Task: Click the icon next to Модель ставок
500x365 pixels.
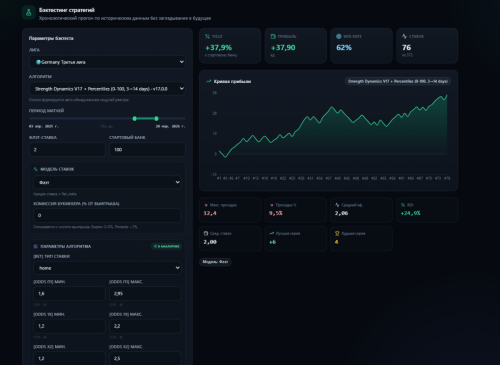Action: click(36, 169)
